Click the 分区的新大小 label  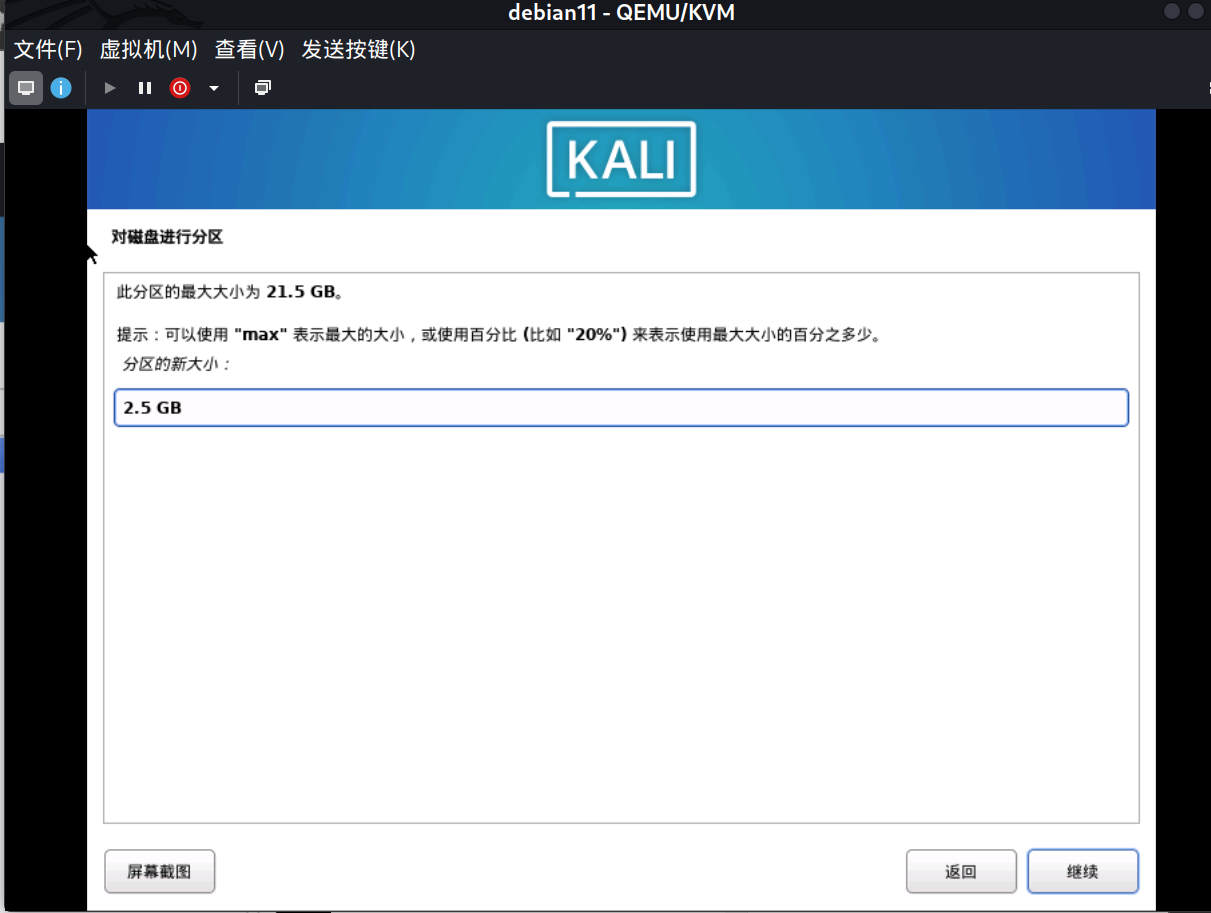[176, 364]
